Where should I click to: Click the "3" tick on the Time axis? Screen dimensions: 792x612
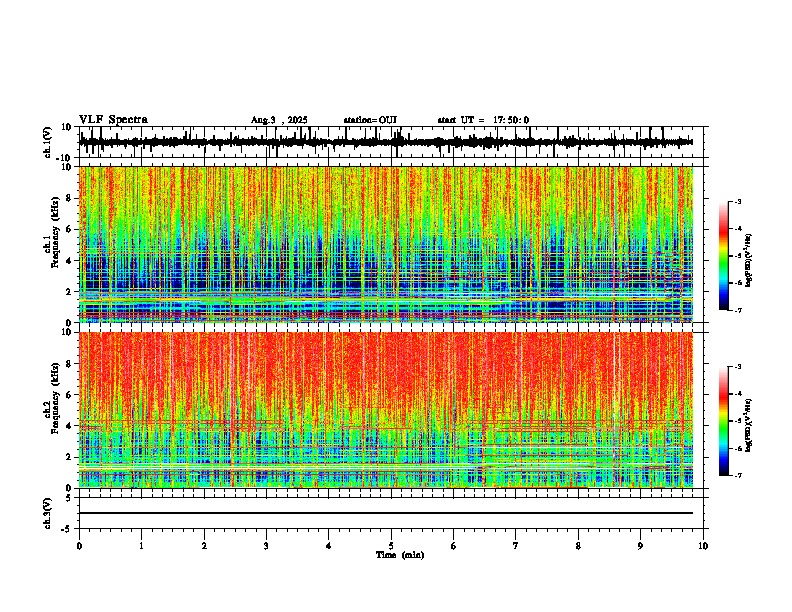point(266,546)
